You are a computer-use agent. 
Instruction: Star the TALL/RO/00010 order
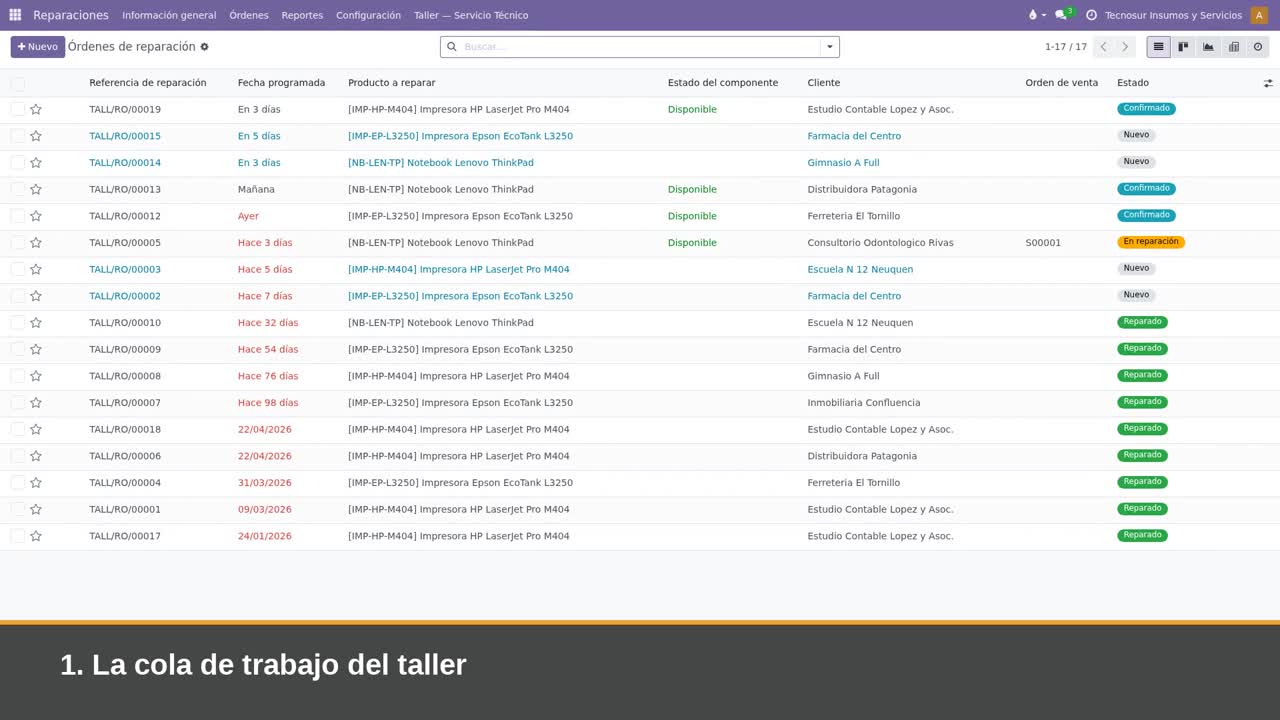pyautogui.click(x=36, y=323)
